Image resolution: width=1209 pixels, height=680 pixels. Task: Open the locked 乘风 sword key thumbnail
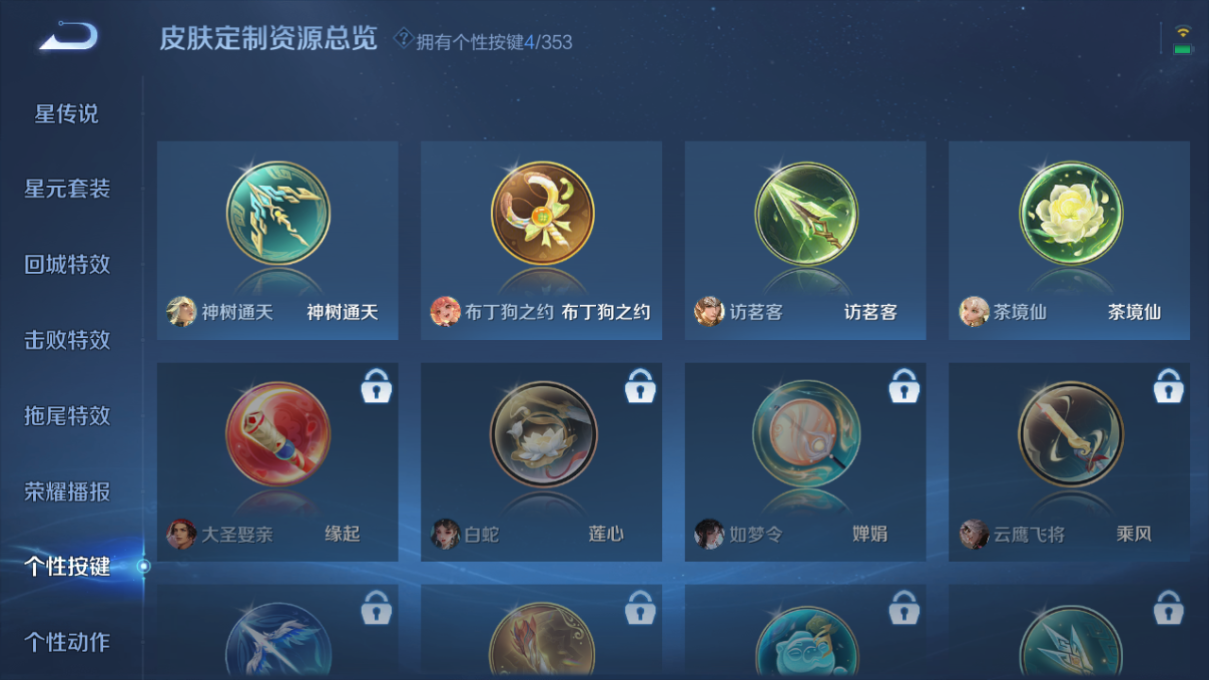(1070, 434)
